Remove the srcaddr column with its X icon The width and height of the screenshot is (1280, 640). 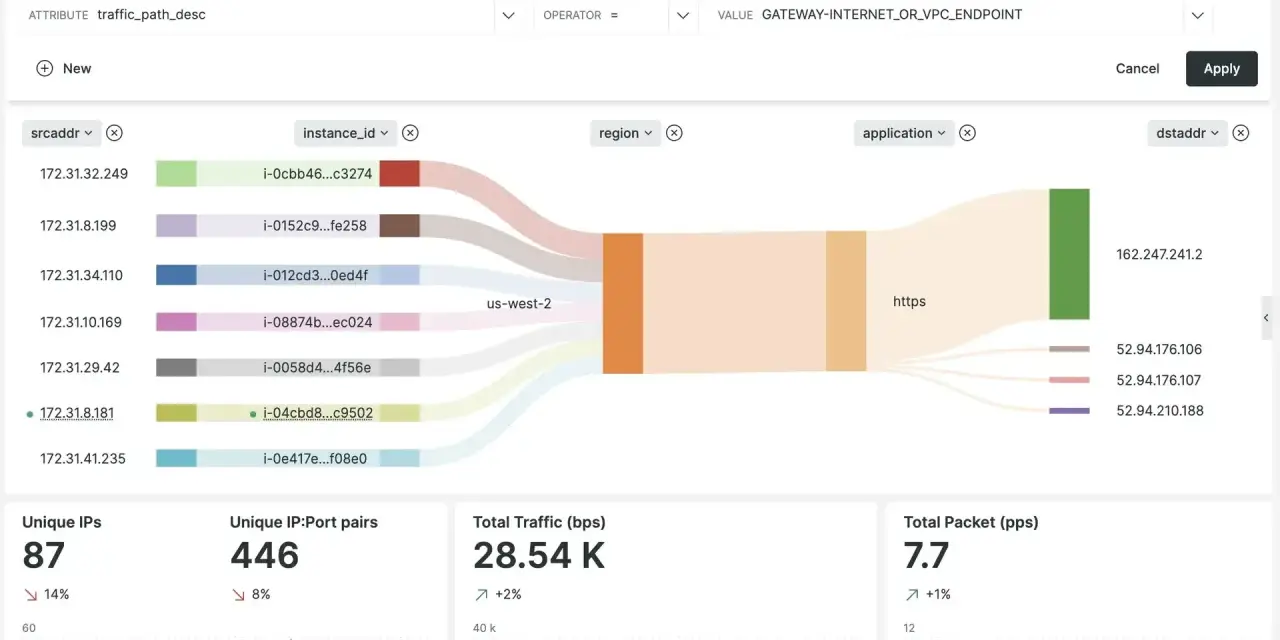click(115, 133)
